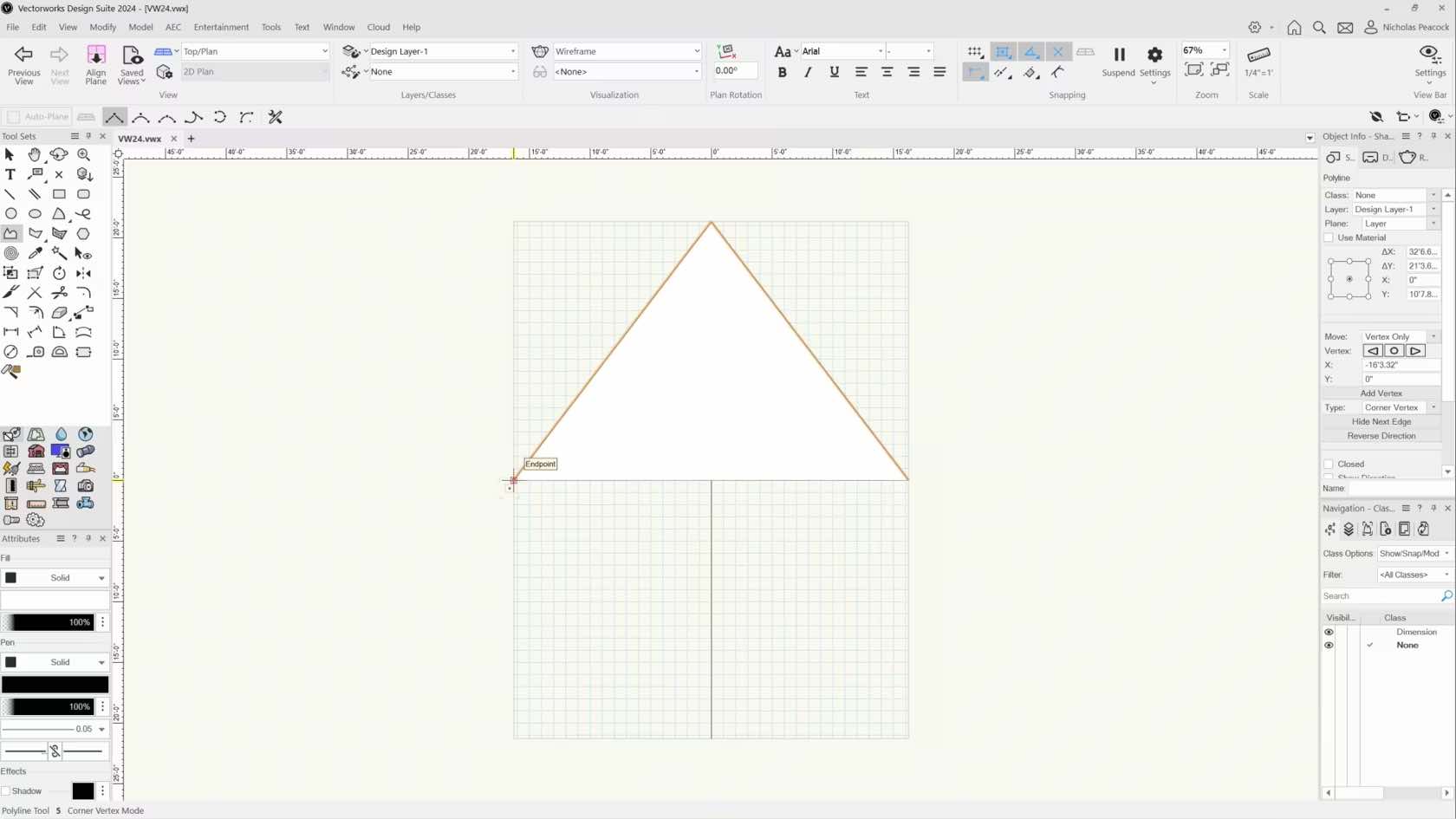Select the Text tool
1456x819 pixels.
[10, 174]
